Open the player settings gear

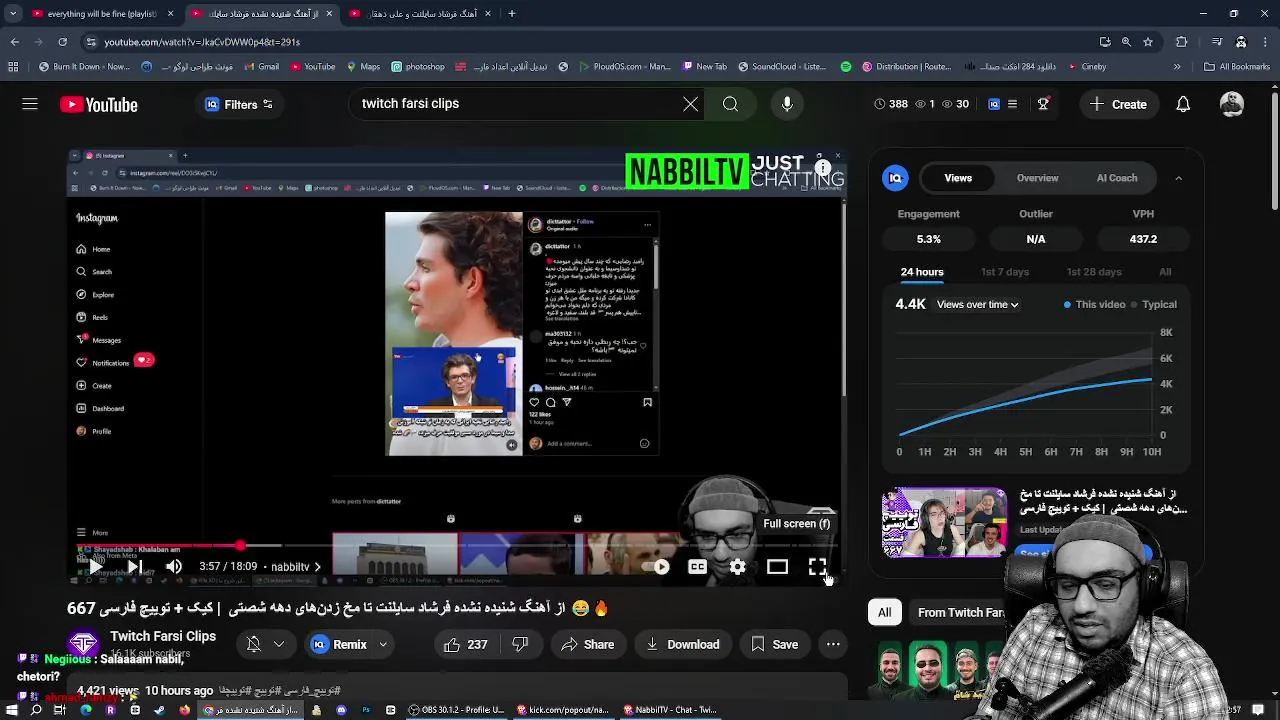pos(737,567)
